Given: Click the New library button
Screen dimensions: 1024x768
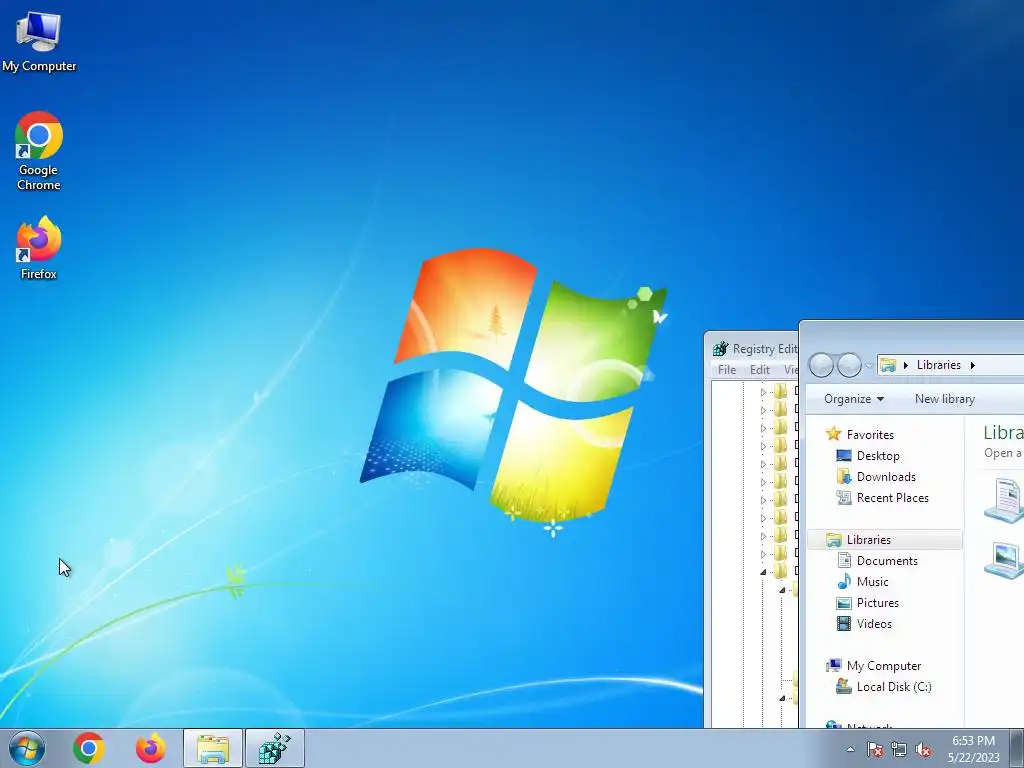Looking at the screenshot, I should (x=944, y=399).
